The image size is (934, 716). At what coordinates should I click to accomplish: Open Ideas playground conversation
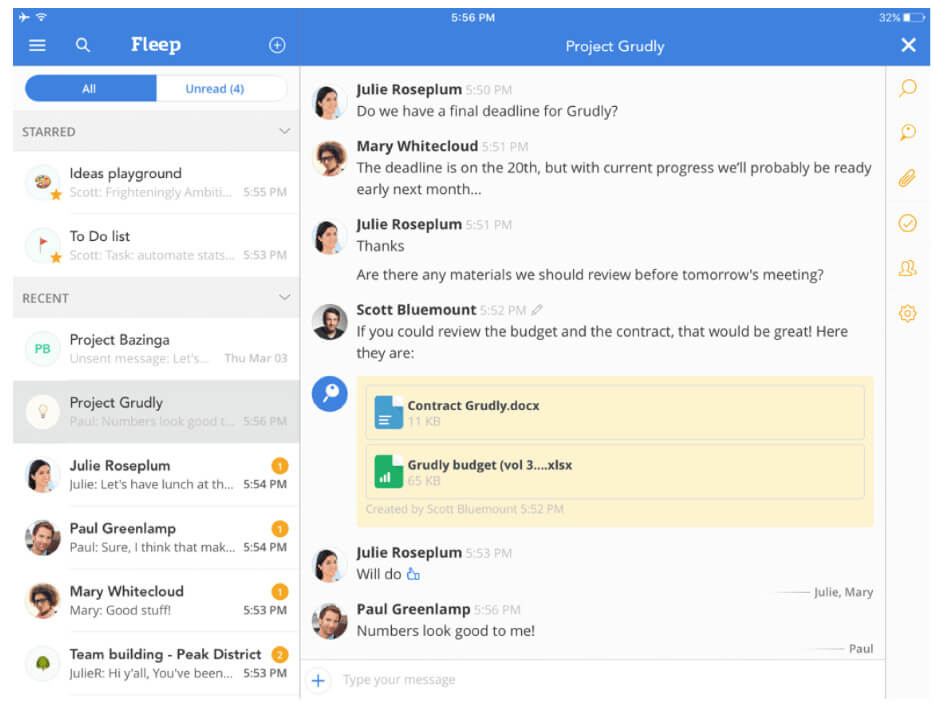click(x=156, y=182)
